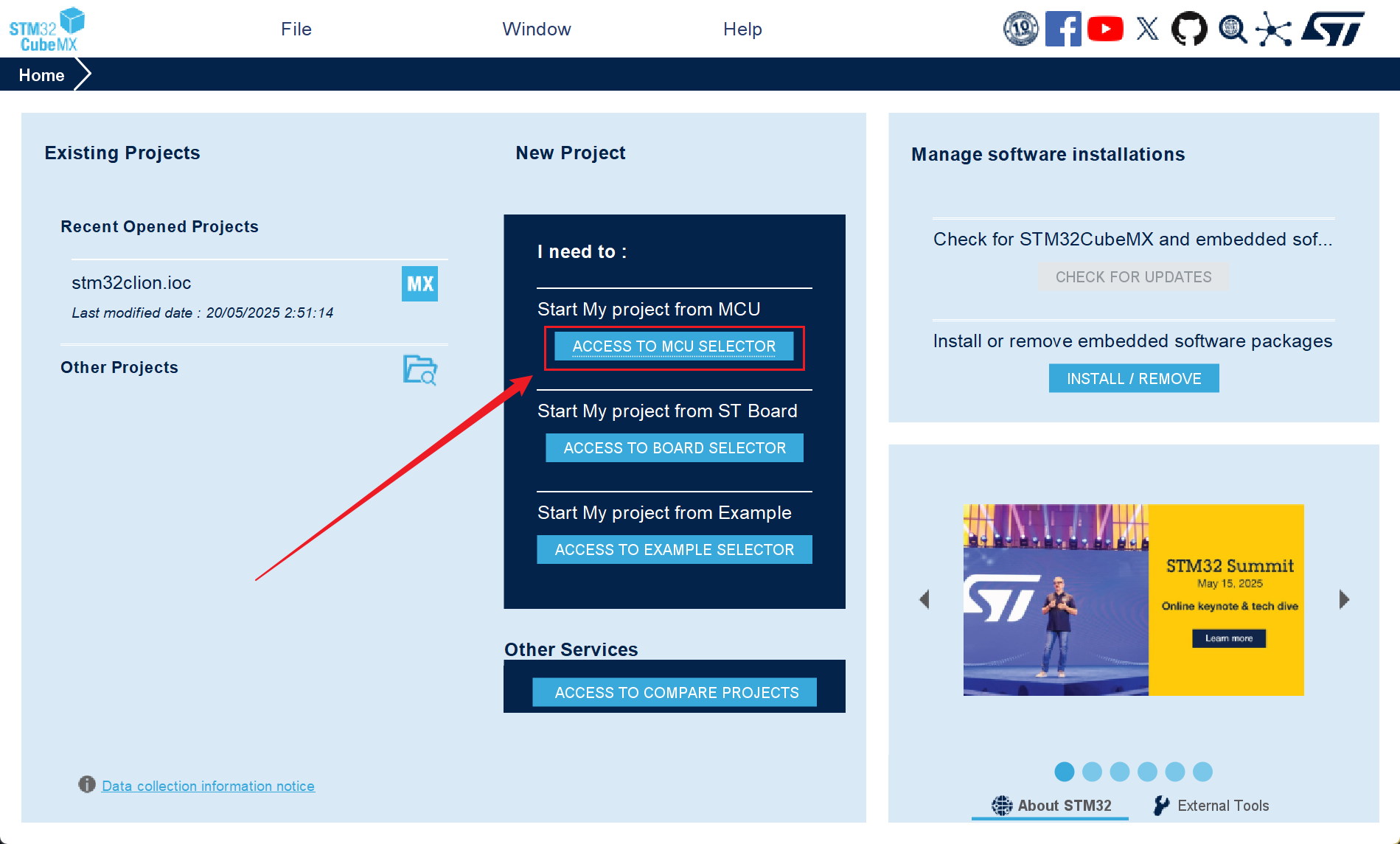This screenshot has width=1400, height=844.
Task: Click the wrench icon beside External Tools
Action: (1162, 806)
